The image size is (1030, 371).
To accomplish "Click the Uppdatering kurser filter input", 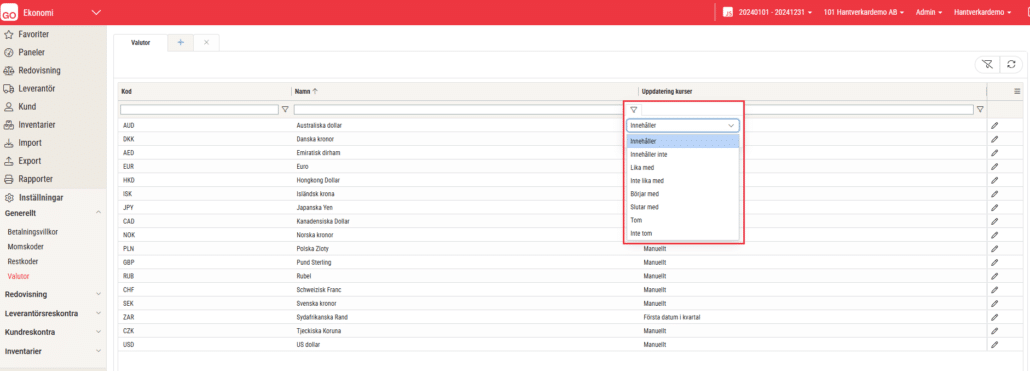I will coord(807,110).
